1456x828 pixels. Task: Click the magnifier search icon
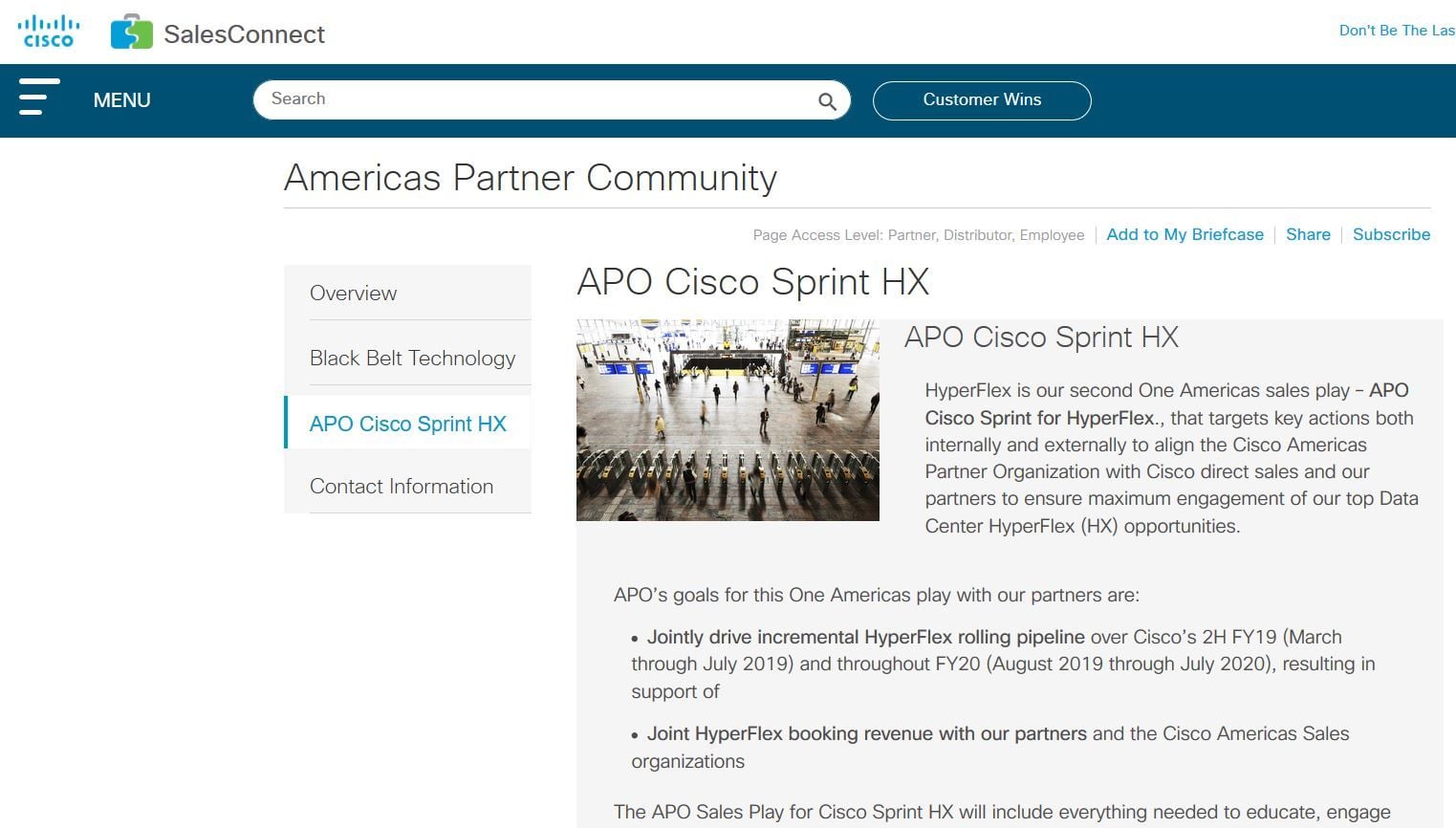[827, 101]
